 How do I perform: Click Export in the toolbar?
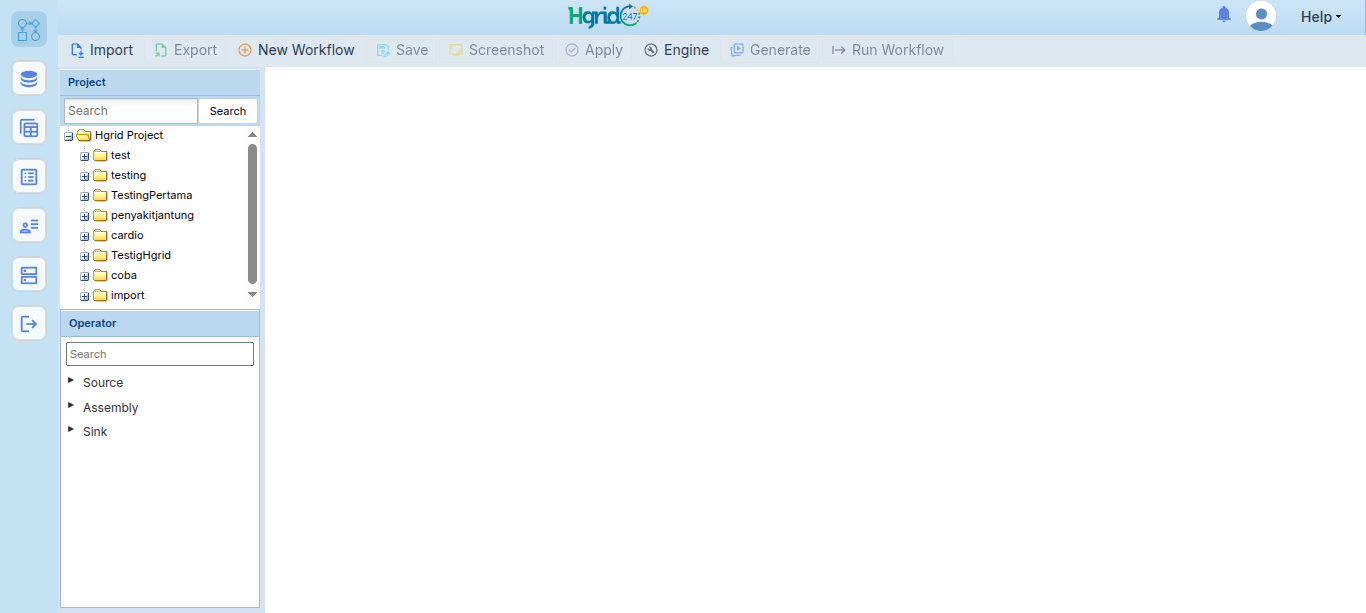(186, 50)
